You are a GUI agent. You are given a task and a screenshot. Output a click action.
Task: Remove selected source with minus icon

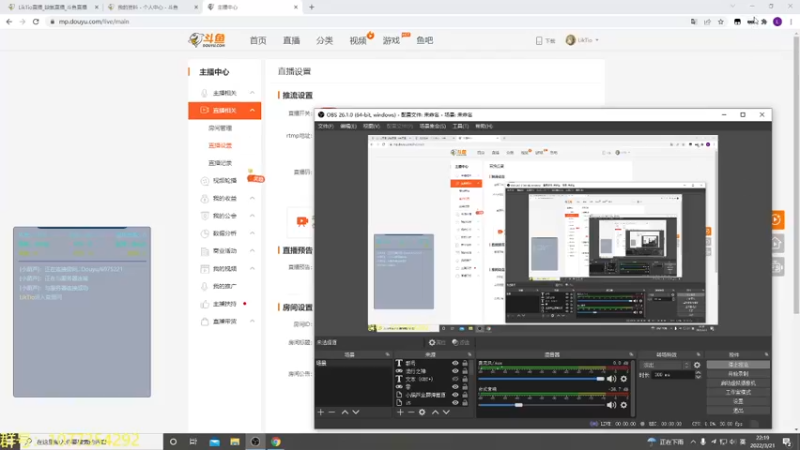click(x=411, y=412)
